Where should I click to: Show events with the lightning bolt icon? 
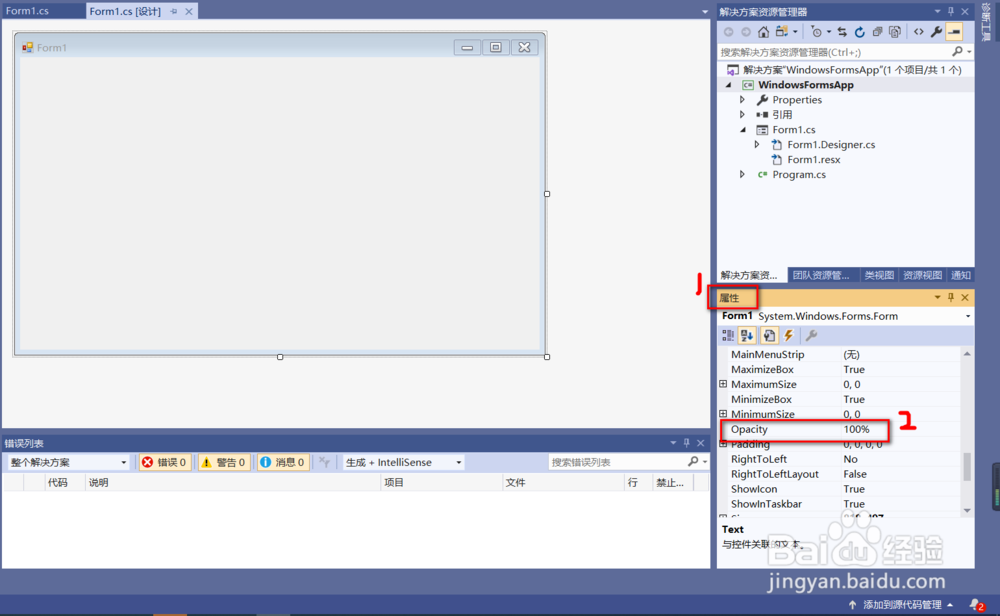tap(789, 335)
